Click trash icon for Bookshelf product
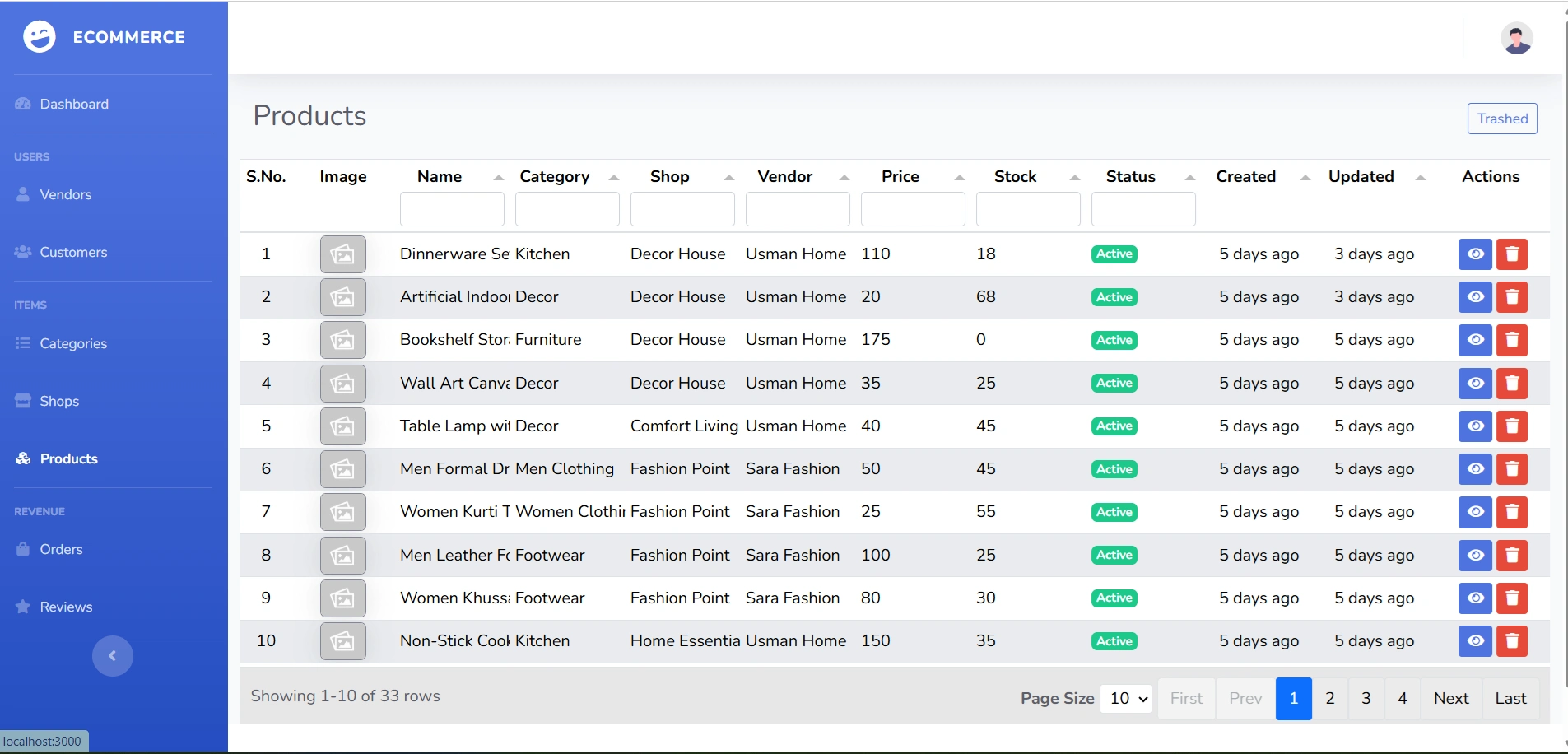This screenshot has height=754, width=1568. click(x=1511, y=340)
